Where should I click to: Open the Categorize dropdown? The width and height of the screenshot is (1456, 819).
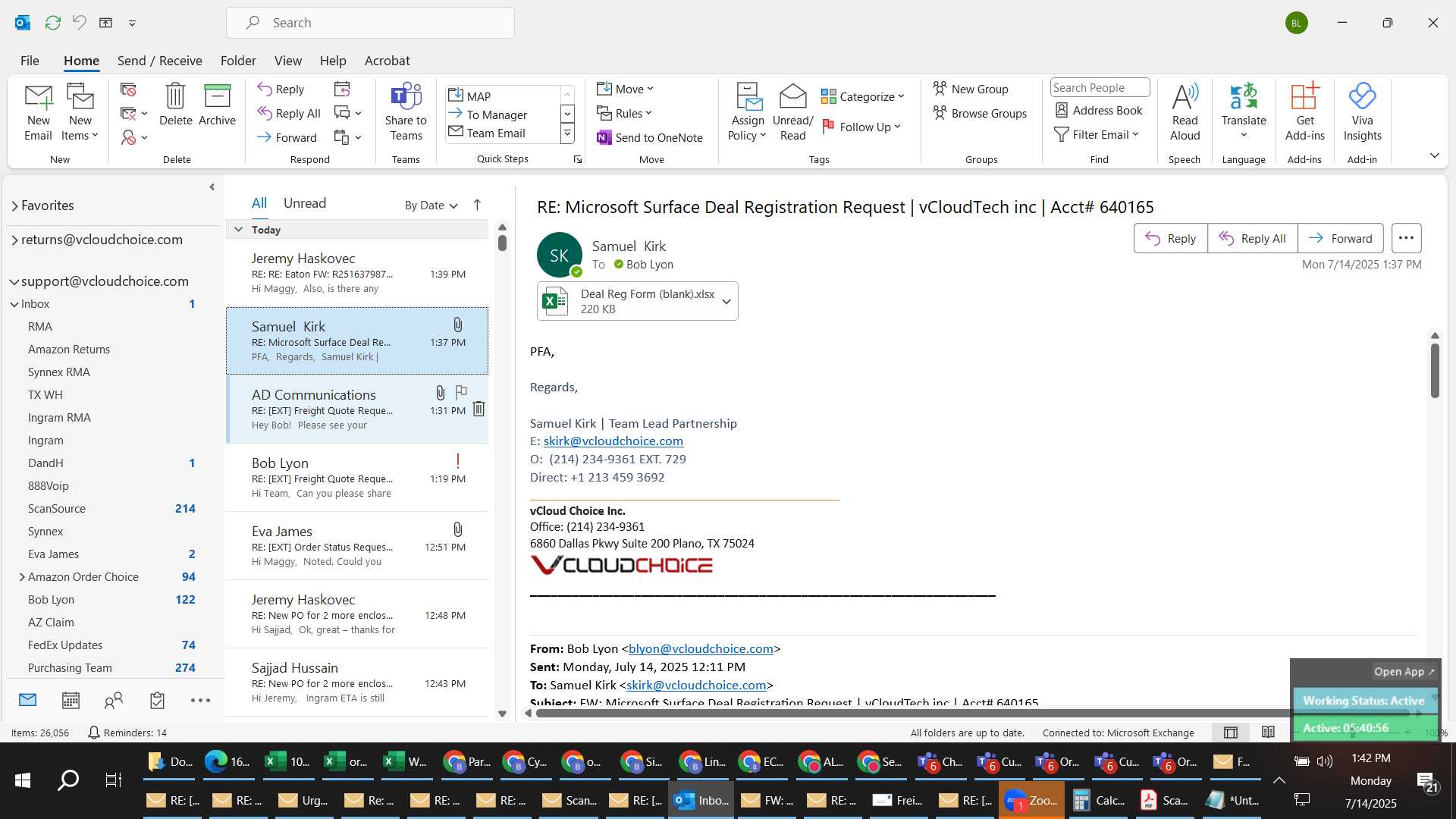point(863,96)
